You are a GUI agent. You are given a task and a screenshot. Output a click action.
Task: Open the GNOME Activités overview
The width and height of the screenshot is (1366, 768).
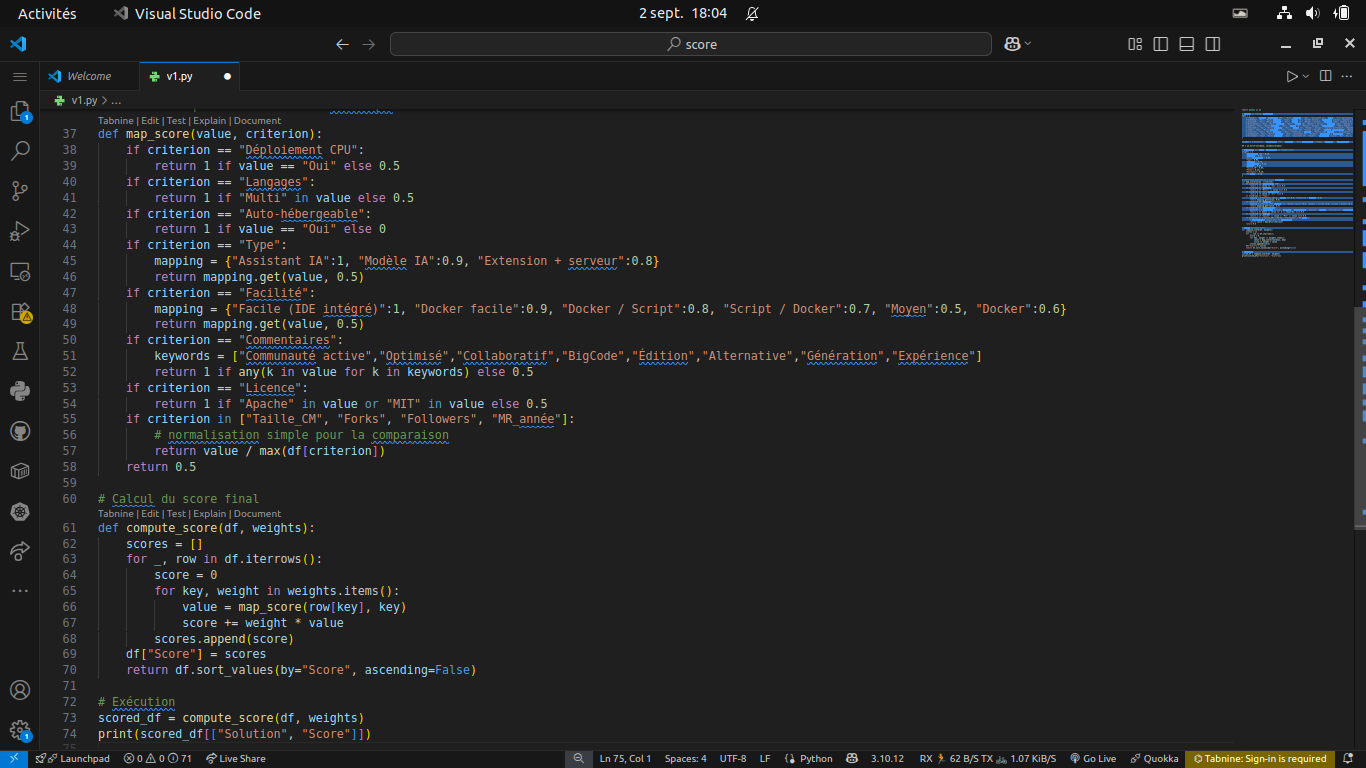pos(47,14)
